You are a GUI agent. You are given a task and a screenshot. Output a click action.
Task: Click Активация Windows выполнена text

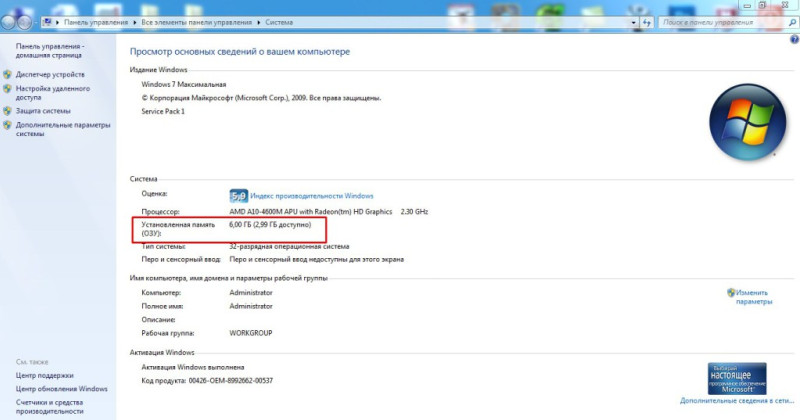coord(193,367)
